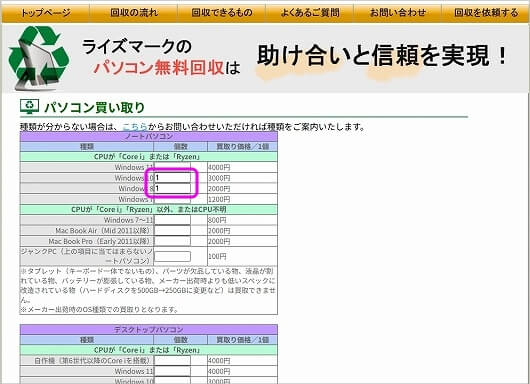Click quantity field for Windows 7〜11 800円 row
The height and width of the screenshot is (384, 530).
click(172, 220)
